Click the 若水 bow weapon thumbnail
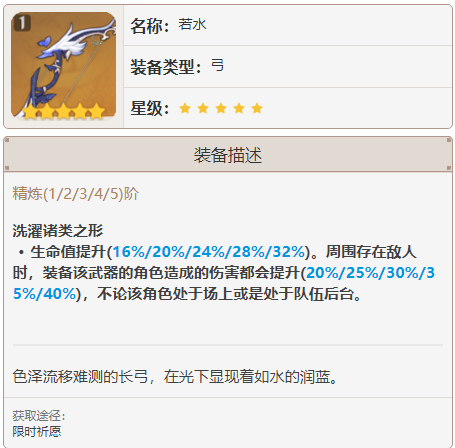The height and width of the screenshot is (448, 455). 63,66
